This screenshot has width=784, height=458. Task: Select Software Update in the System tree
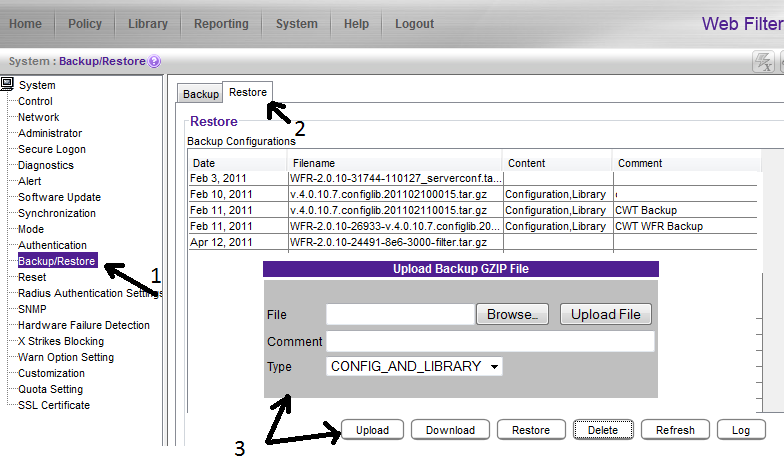pyautogui.click(x=59, y=197)
